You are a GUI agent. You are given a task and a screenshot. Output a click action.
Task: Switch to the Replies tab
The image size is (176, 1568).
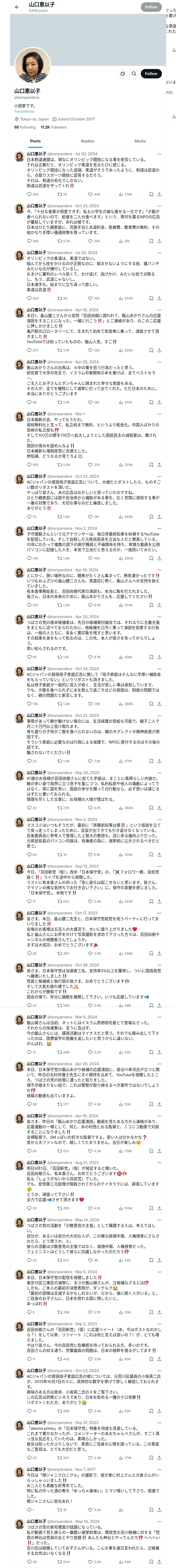(87, 141)
